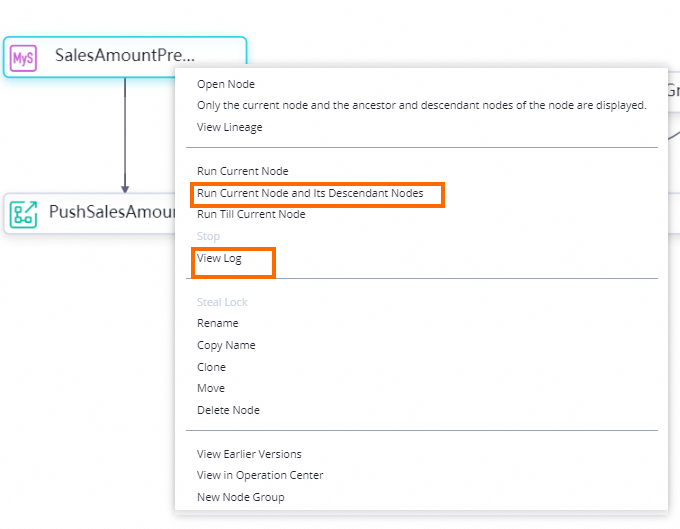This screenshot has height=529, width=680.
Task: Click Delete Node
Action: click(x=228, y=410)
